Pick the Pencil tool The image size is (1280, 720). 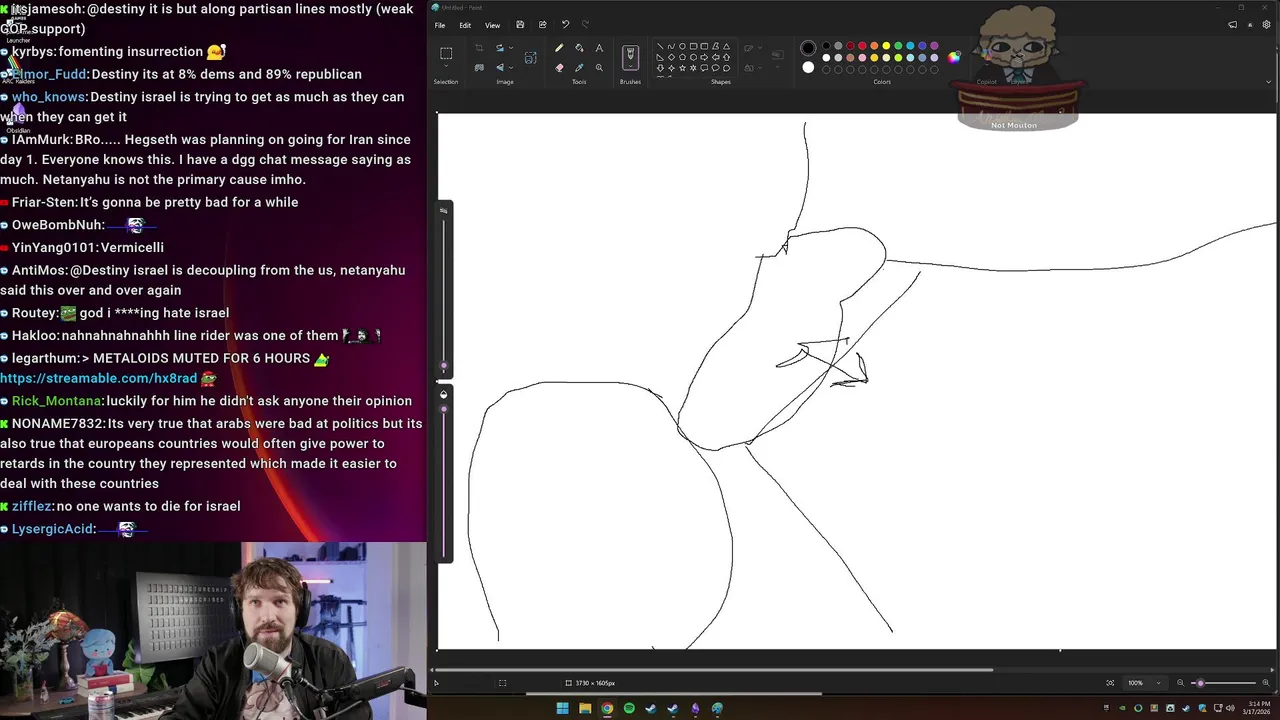559,48
